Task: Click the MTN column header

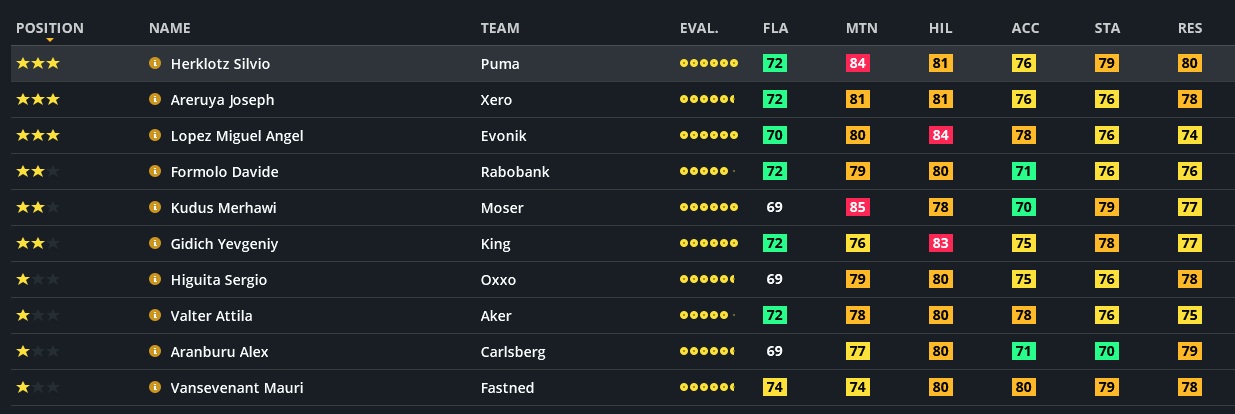Action: click(861, 28)
